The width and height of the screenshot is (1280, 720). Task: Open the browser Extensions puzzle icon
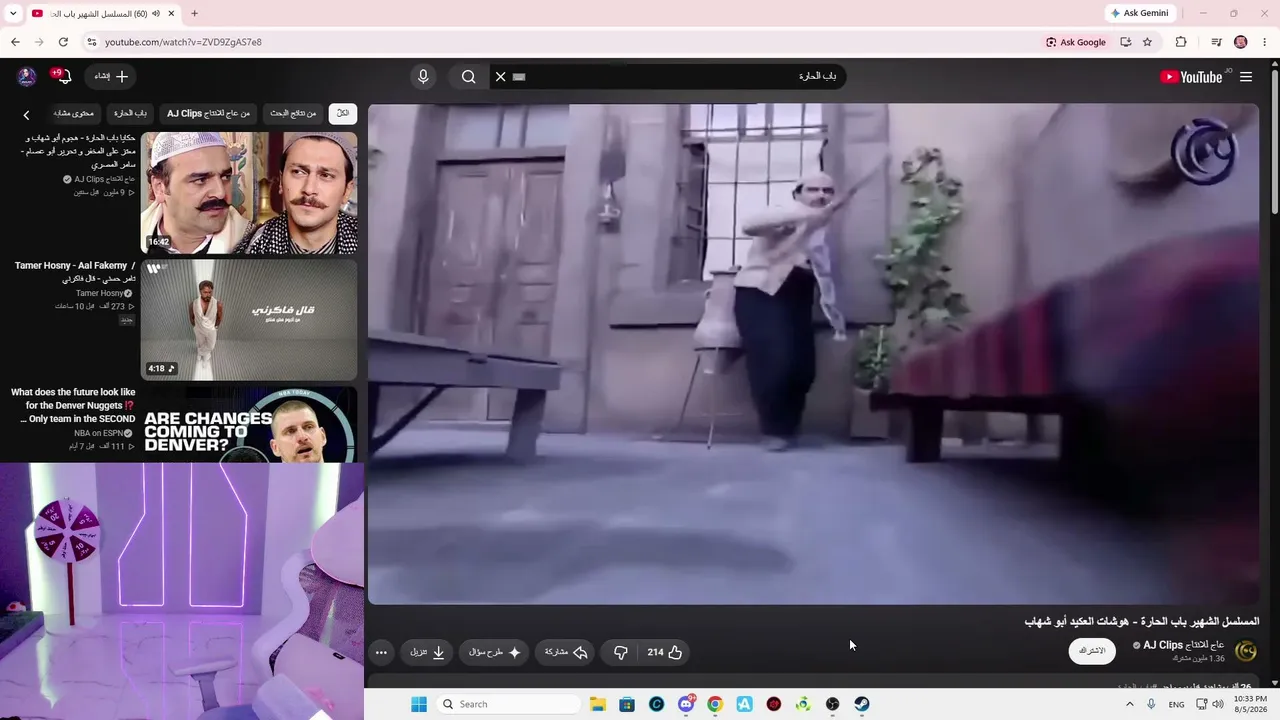pos(1181,42)
